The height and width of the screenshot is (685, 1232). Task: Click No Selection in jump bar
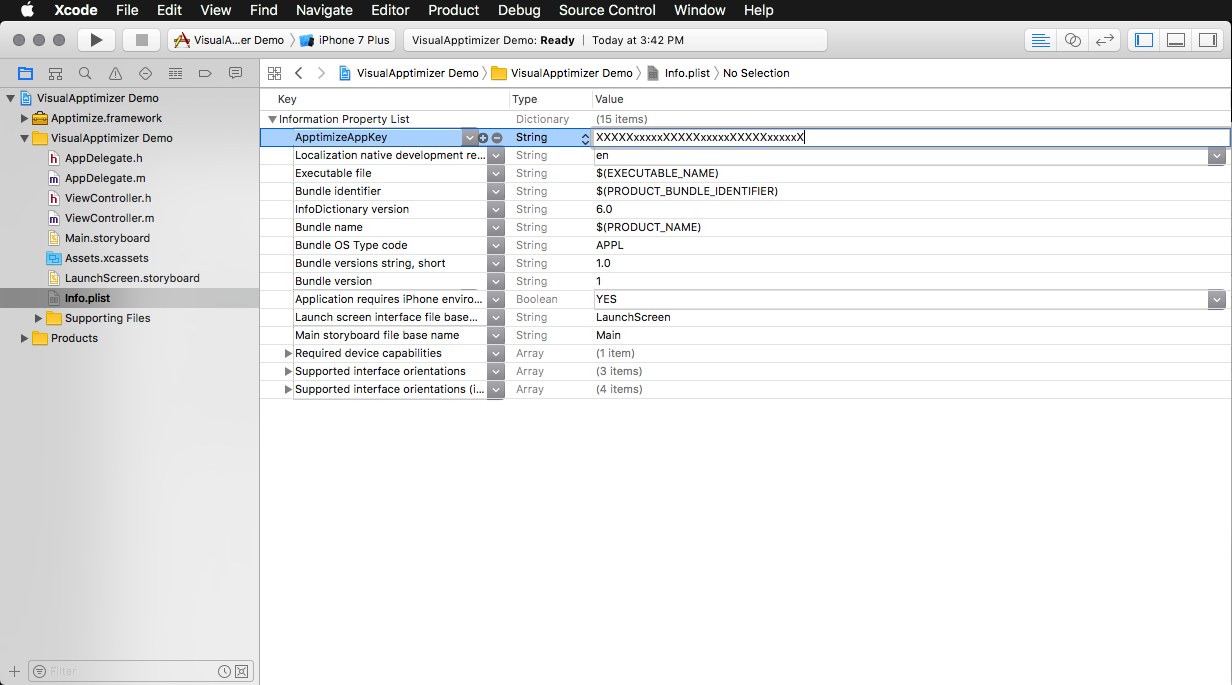point(756,73)
